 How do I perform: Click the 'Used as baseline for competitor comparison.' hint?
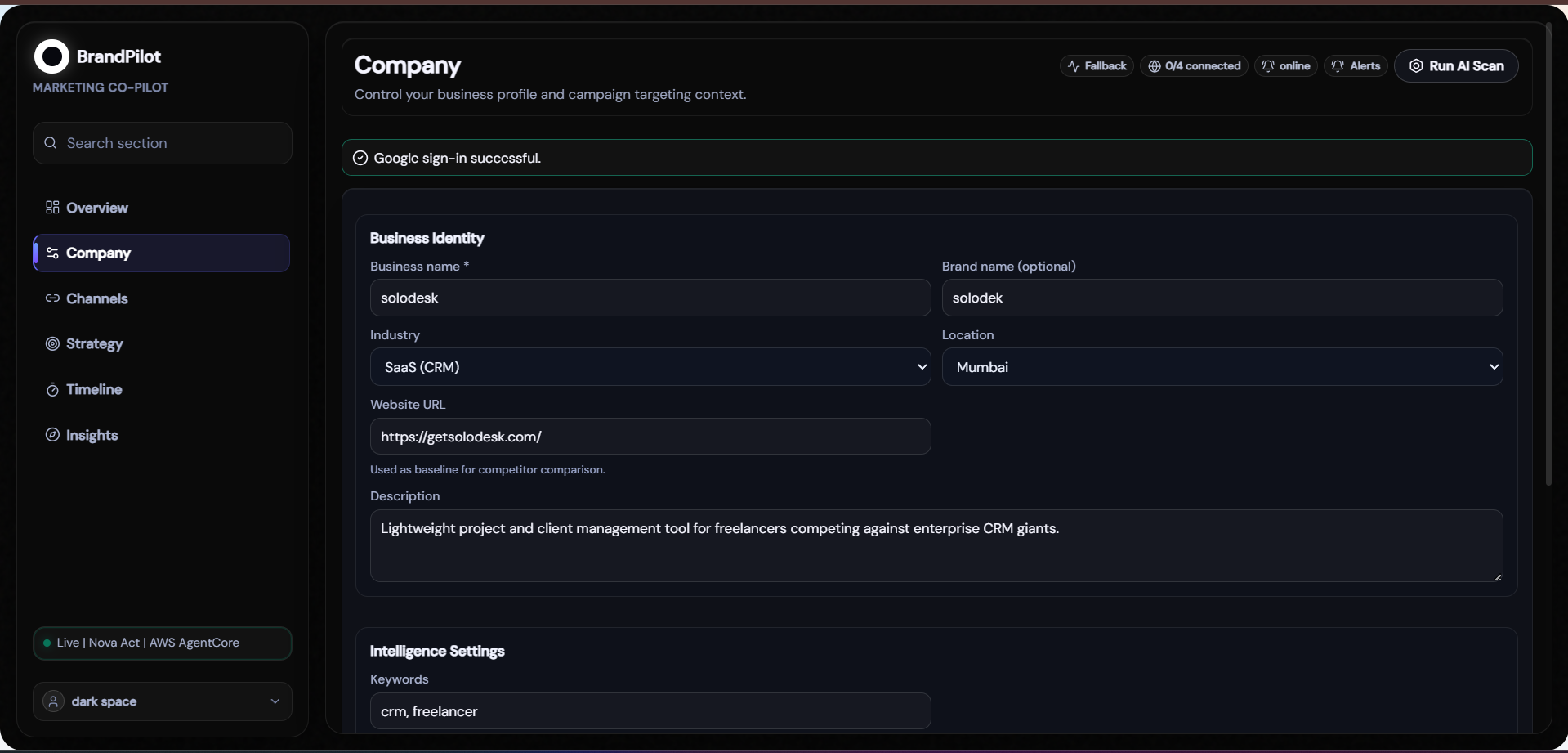[488, 470]
